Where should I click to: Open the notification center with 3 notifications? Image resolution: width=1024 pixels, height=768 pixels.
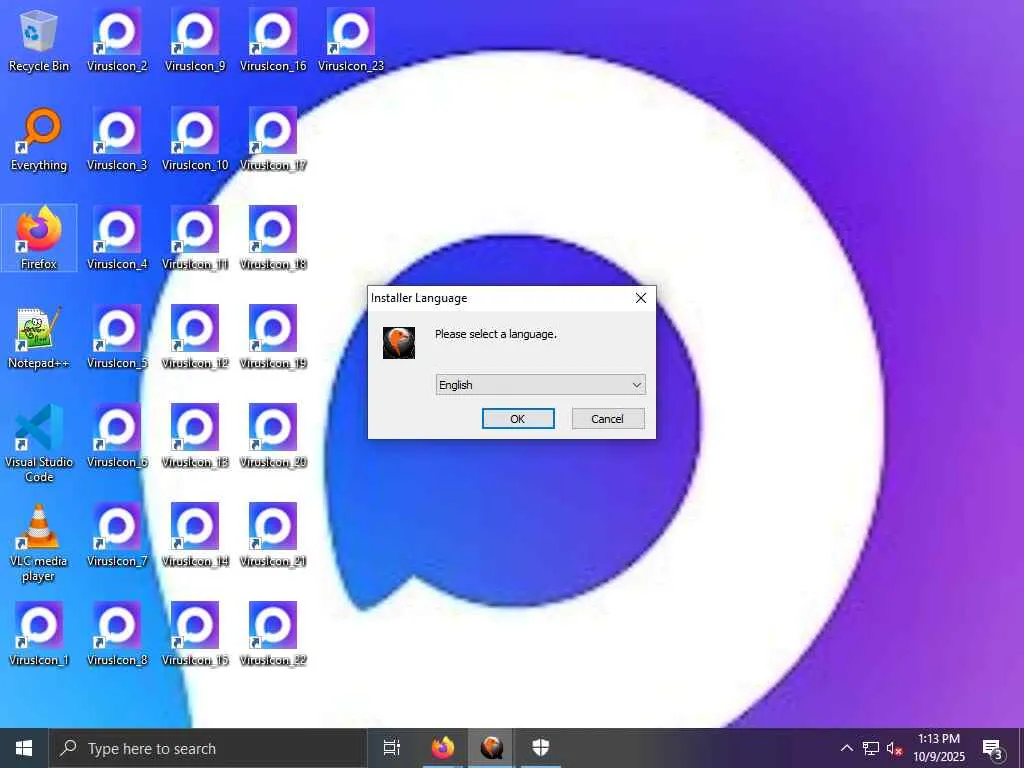992,748
